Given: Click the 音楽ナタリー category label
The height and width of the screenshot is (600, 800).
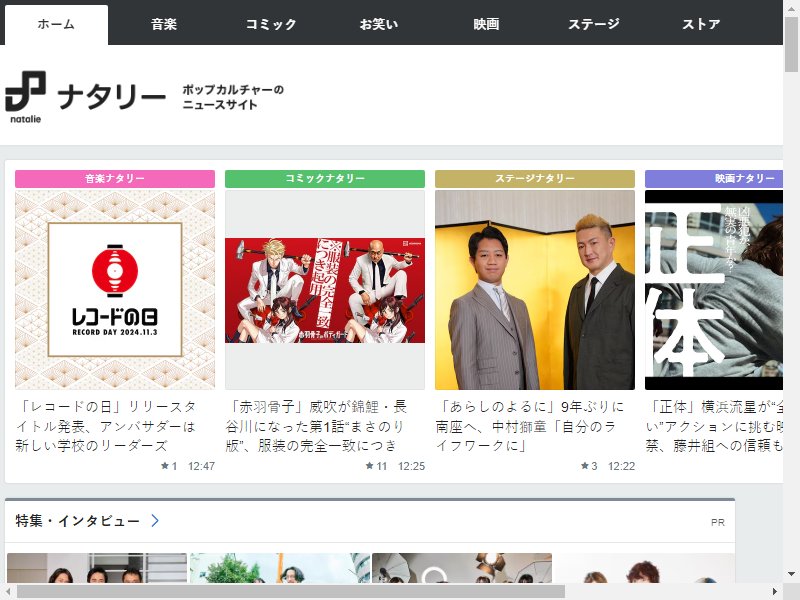Looking at the screenshot, I should point(115,179).
